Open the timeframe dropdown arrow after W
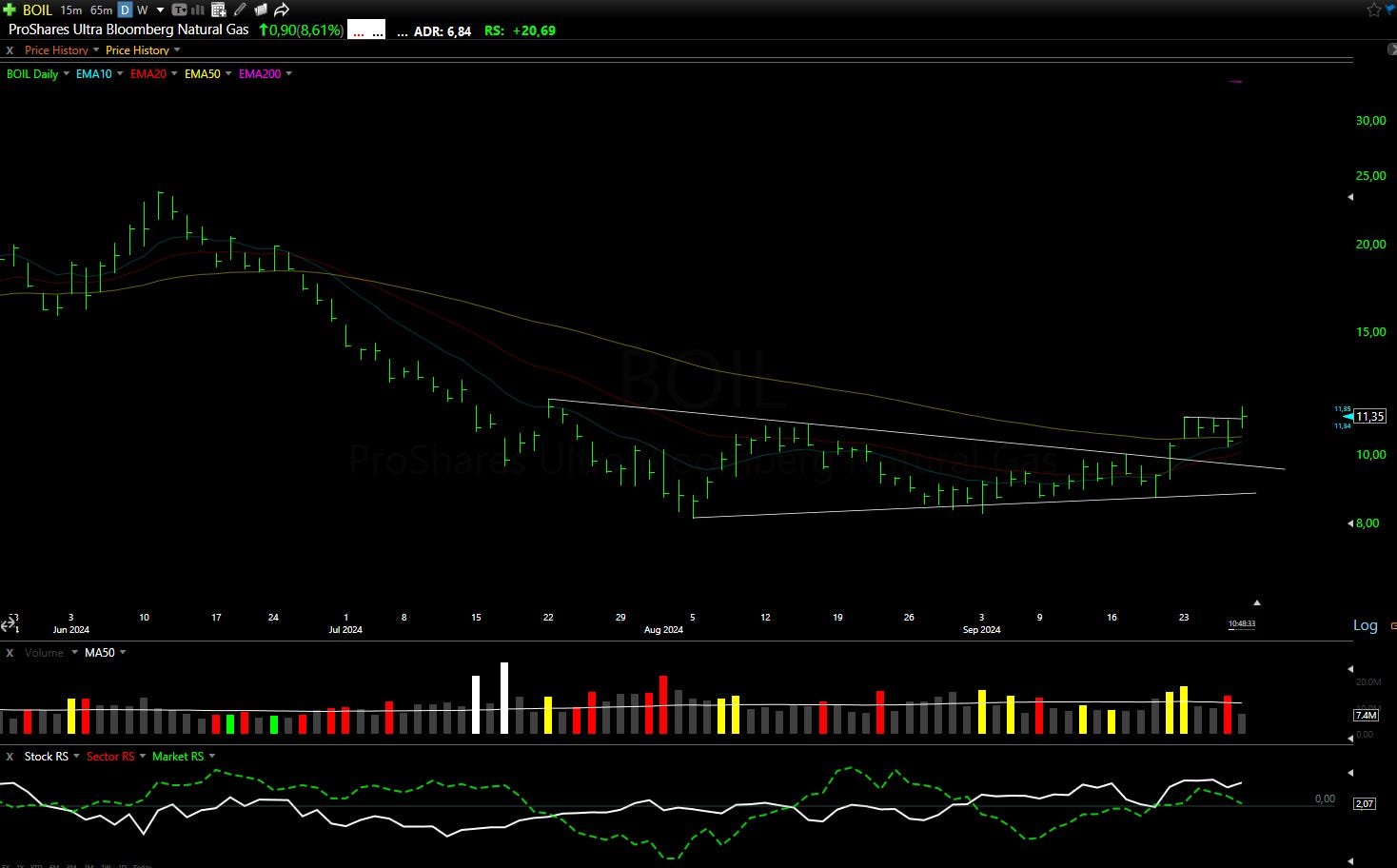This screenshot has width=1397, height=868. click(160, 10)
